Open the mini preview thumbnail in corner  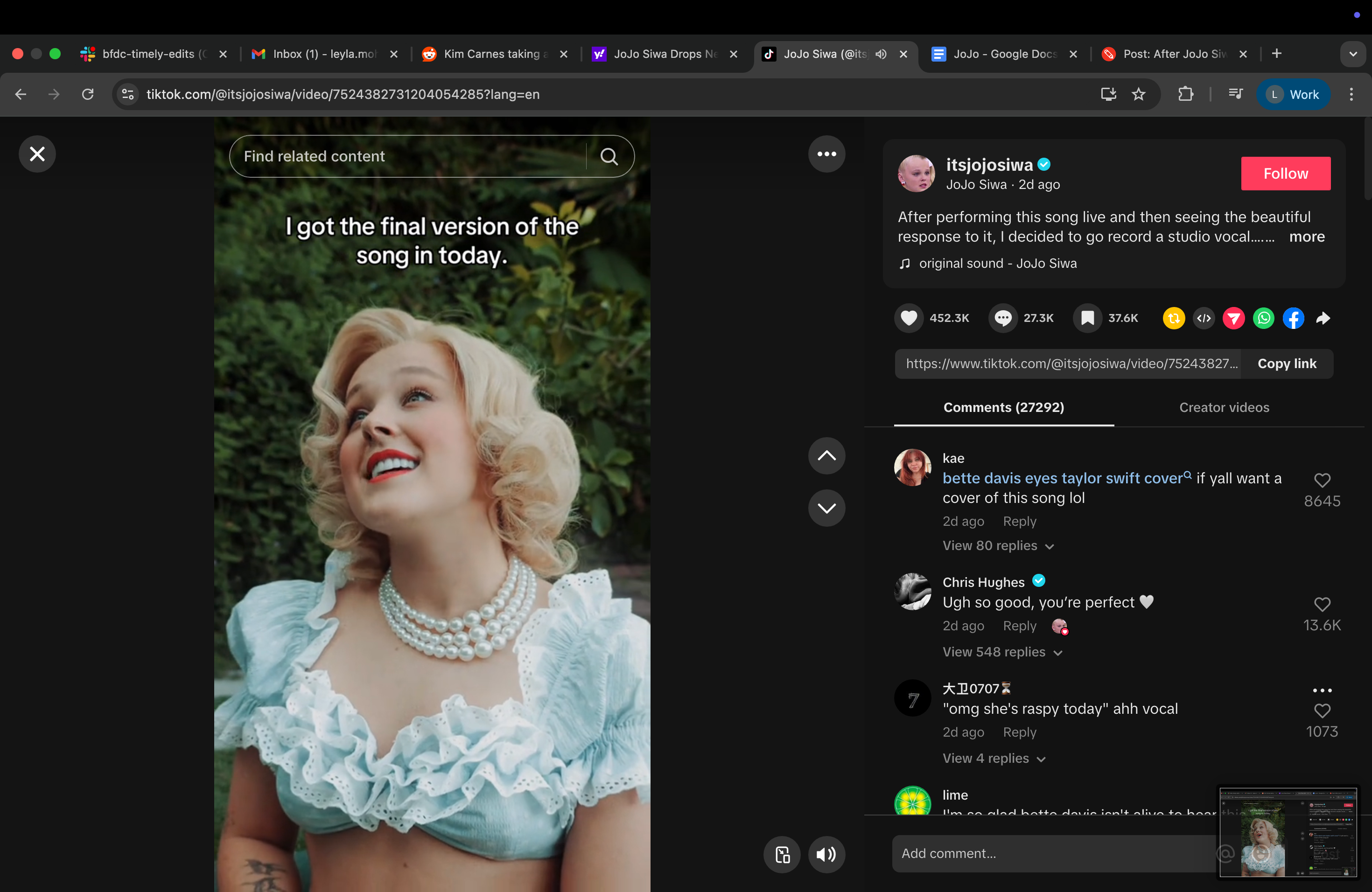click(x=1288, y=833)
